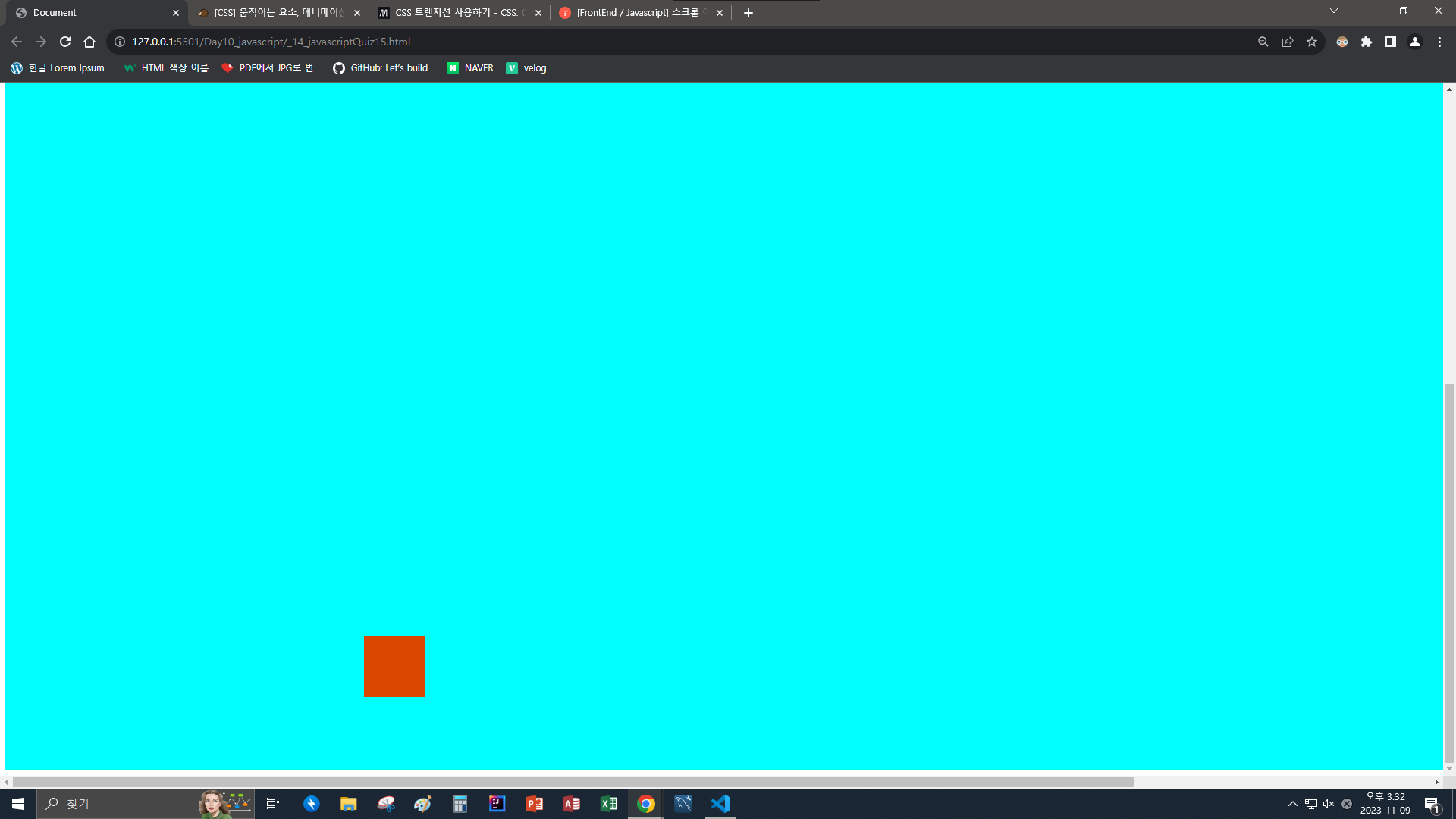
Task: Open the share page icon
Action: pos(1287,42)
